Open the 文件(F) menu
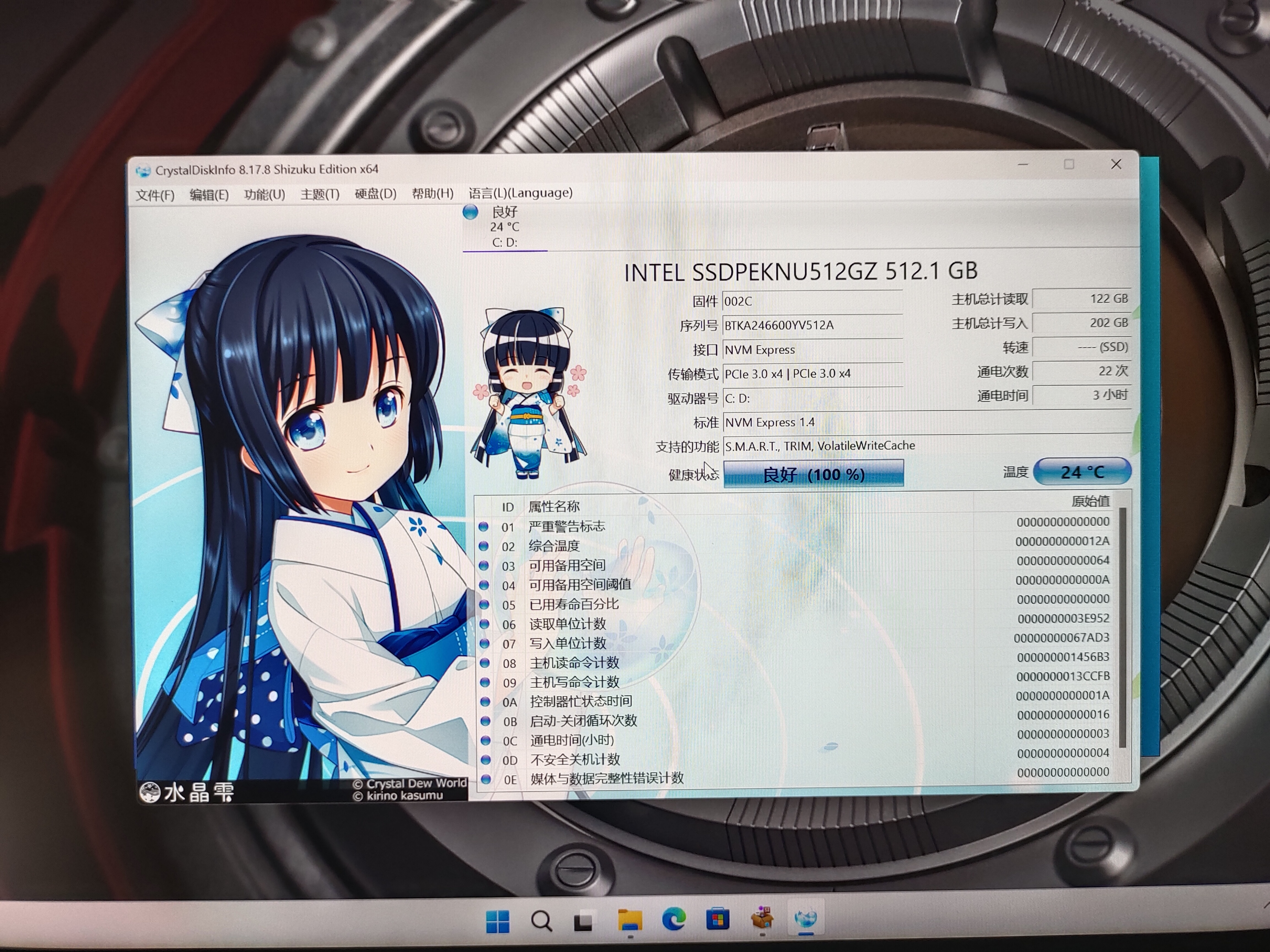 click(x=155, y=195)
